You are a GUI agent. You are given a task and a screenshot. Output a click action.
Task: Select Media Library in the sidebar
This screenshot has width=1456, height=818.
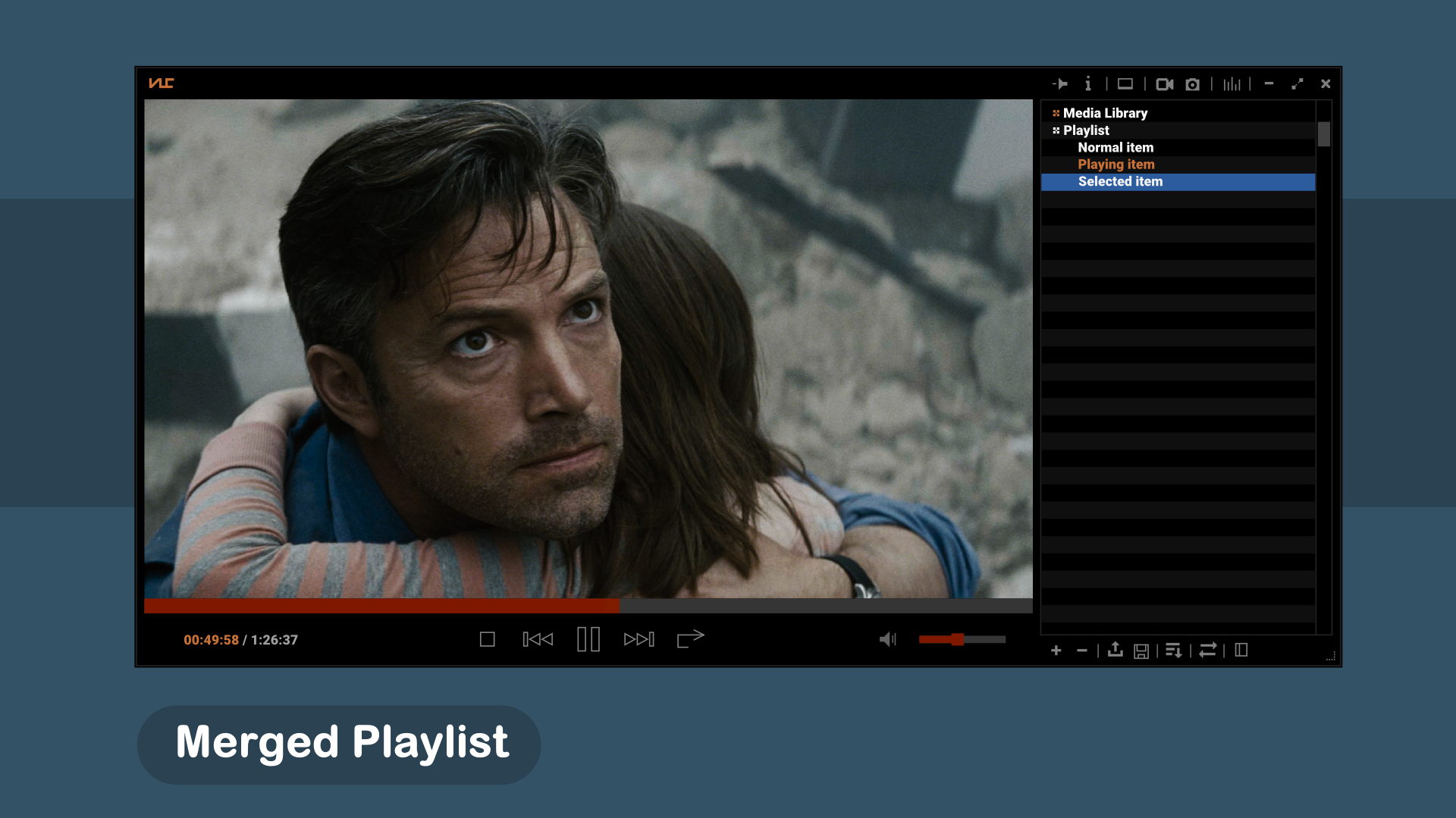(x=1105, y=113)
